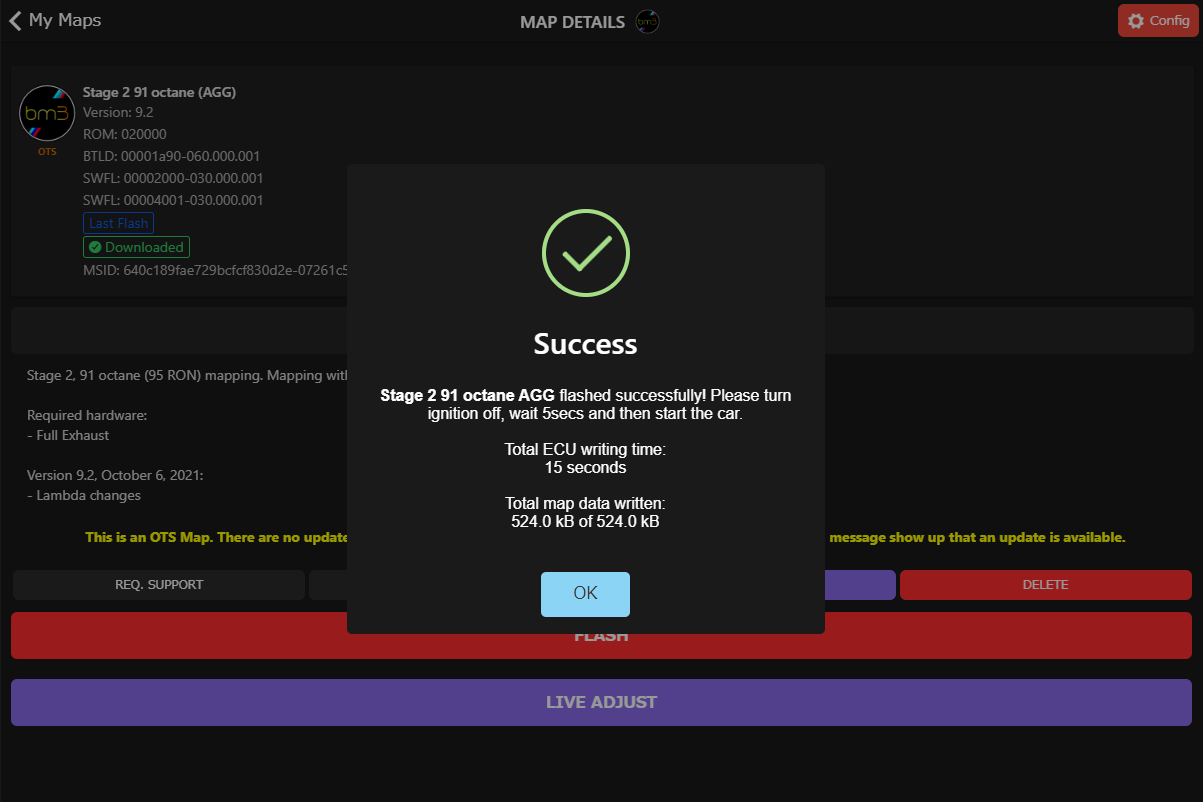The image size is (1203, 802).
Task: Click the gear icon in the Config button
Action: pyautogui.click(x=1135, y=21)
